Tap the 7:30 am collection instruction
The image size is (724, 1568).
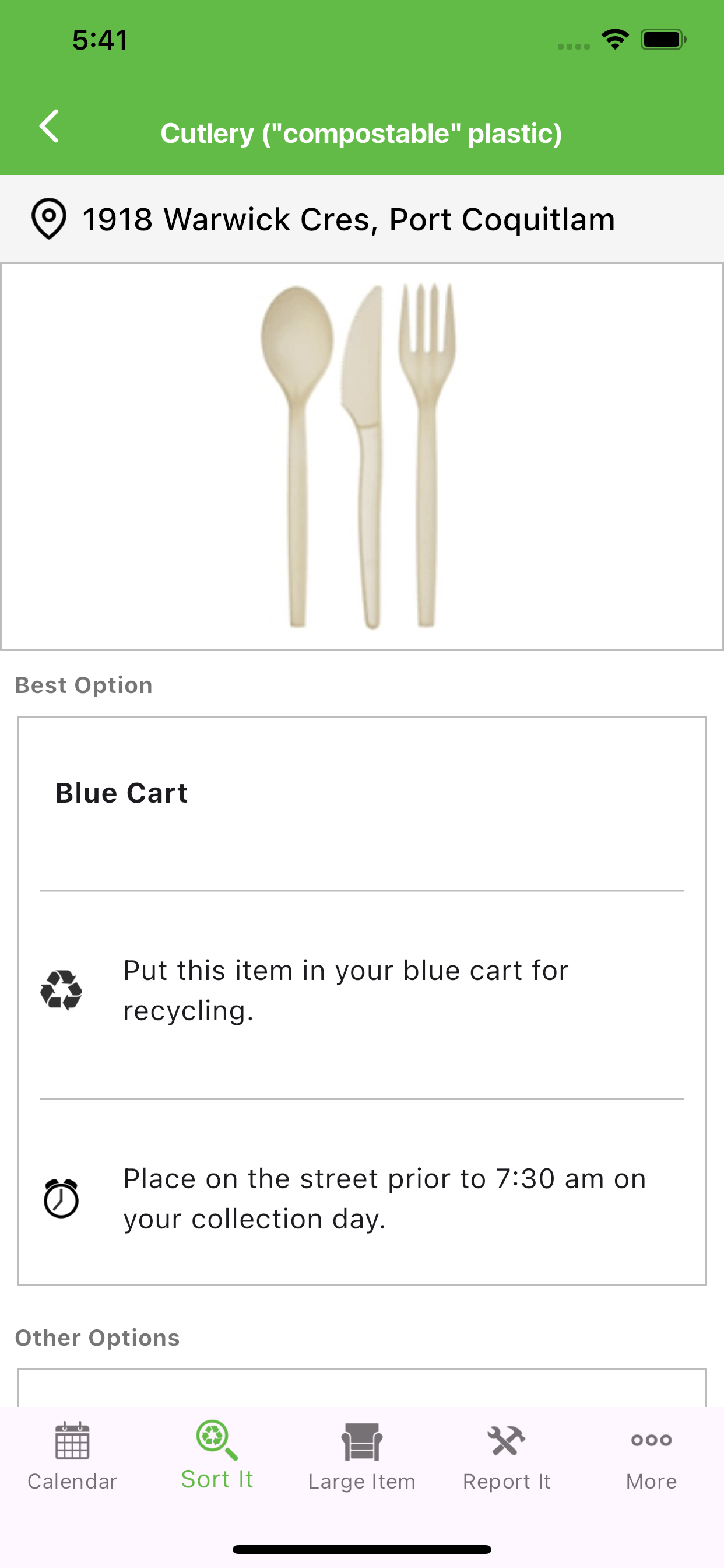[x=385, y=1199]
